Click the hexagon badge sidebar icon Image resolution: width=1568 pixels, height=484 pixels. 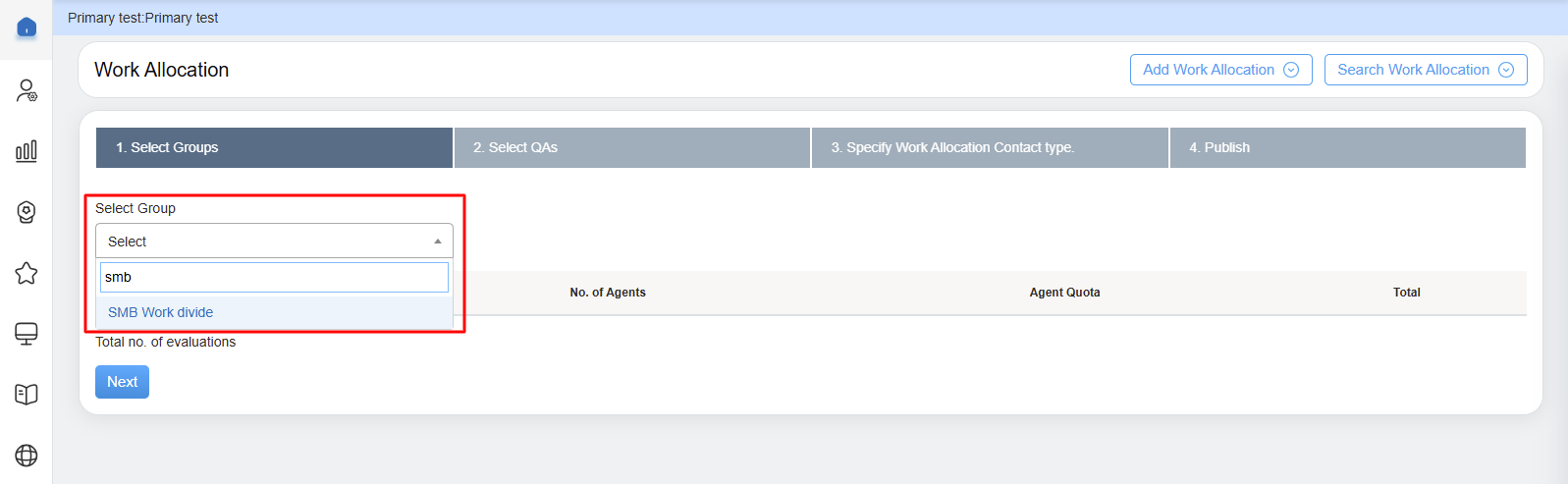tap(27, 212)
